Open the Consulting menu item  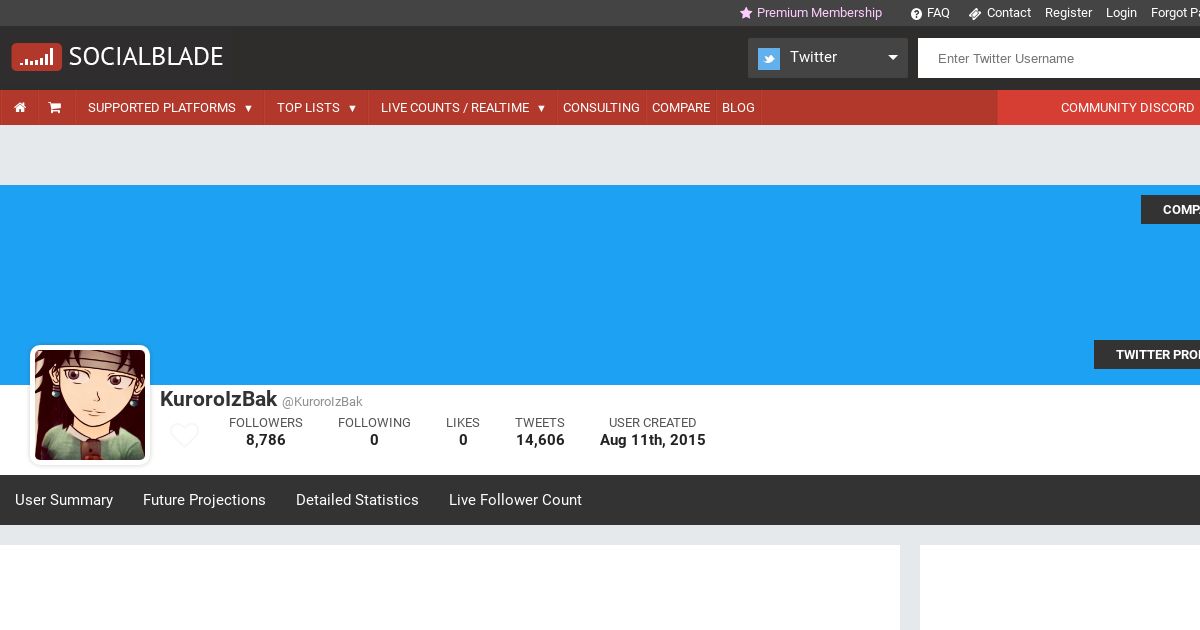[x=601, y=108]
